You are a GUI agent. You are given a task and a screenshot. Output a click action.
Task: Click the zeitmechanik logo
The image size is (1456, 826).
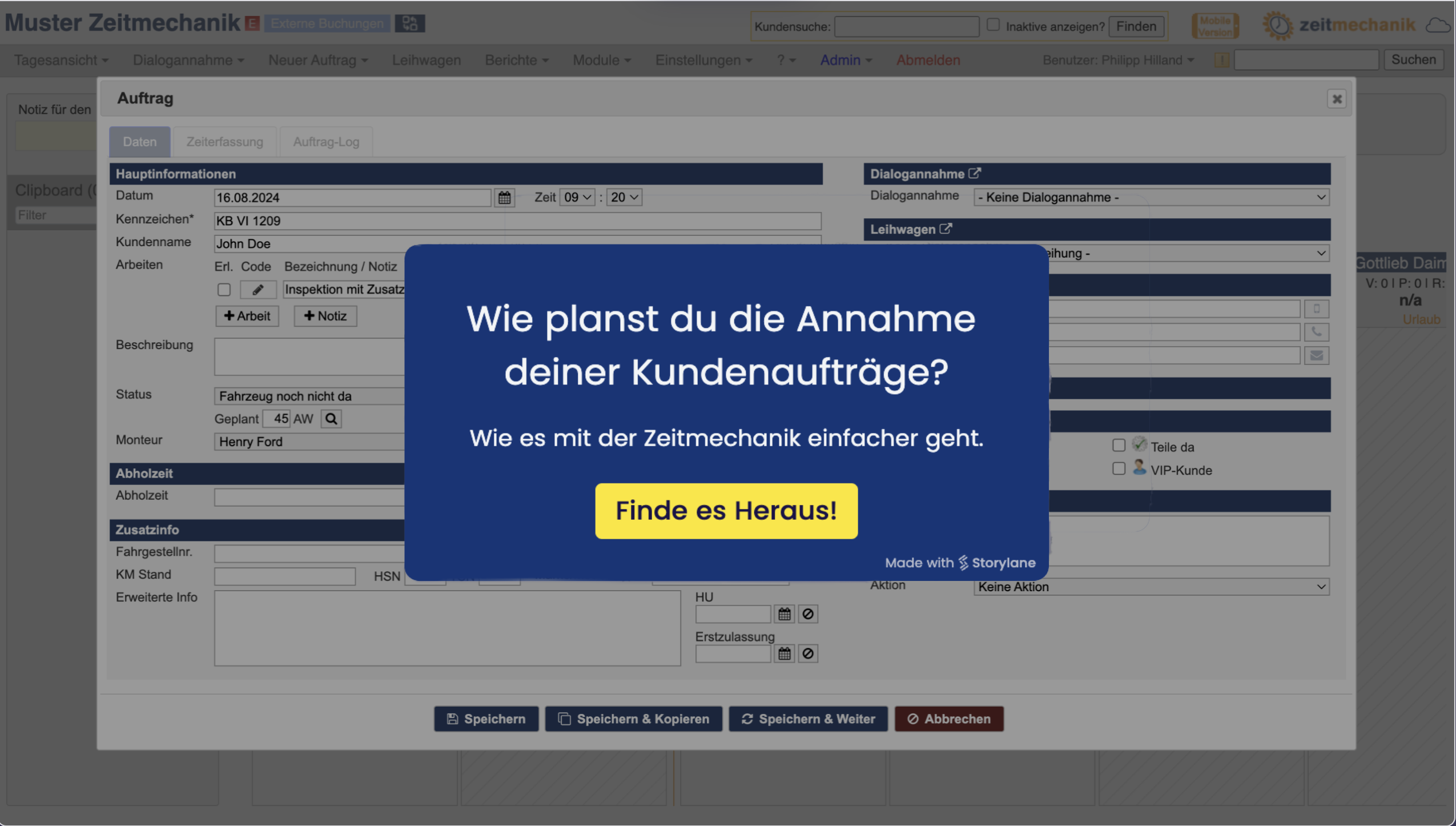coord(1340,25)
